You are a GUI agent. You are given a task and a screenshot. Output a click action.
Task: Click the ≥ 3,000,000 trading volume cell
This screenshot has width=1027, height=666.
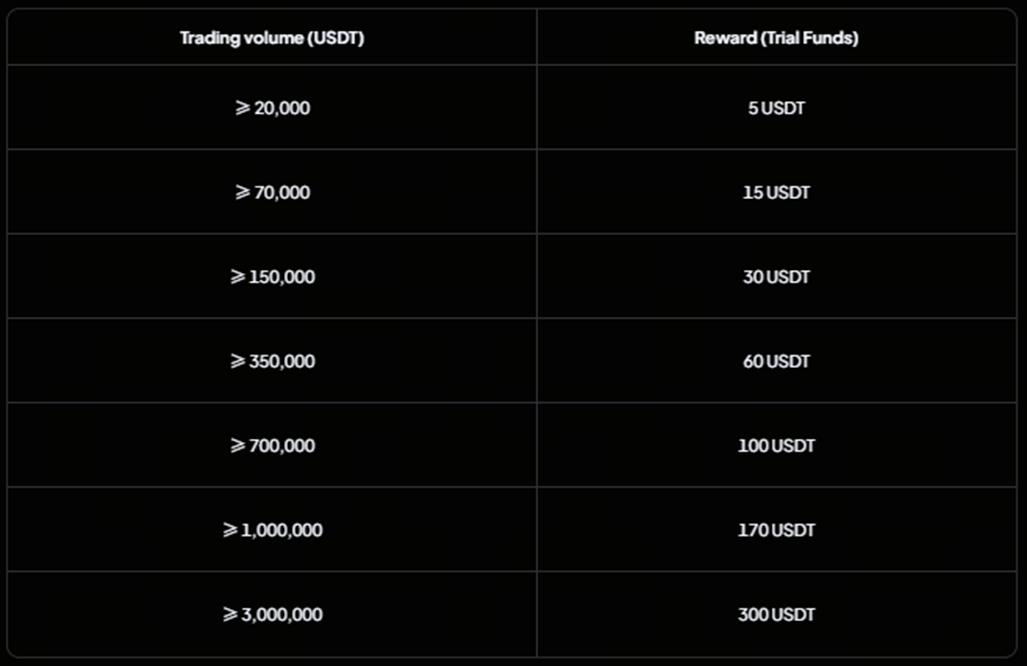(272, 615)
